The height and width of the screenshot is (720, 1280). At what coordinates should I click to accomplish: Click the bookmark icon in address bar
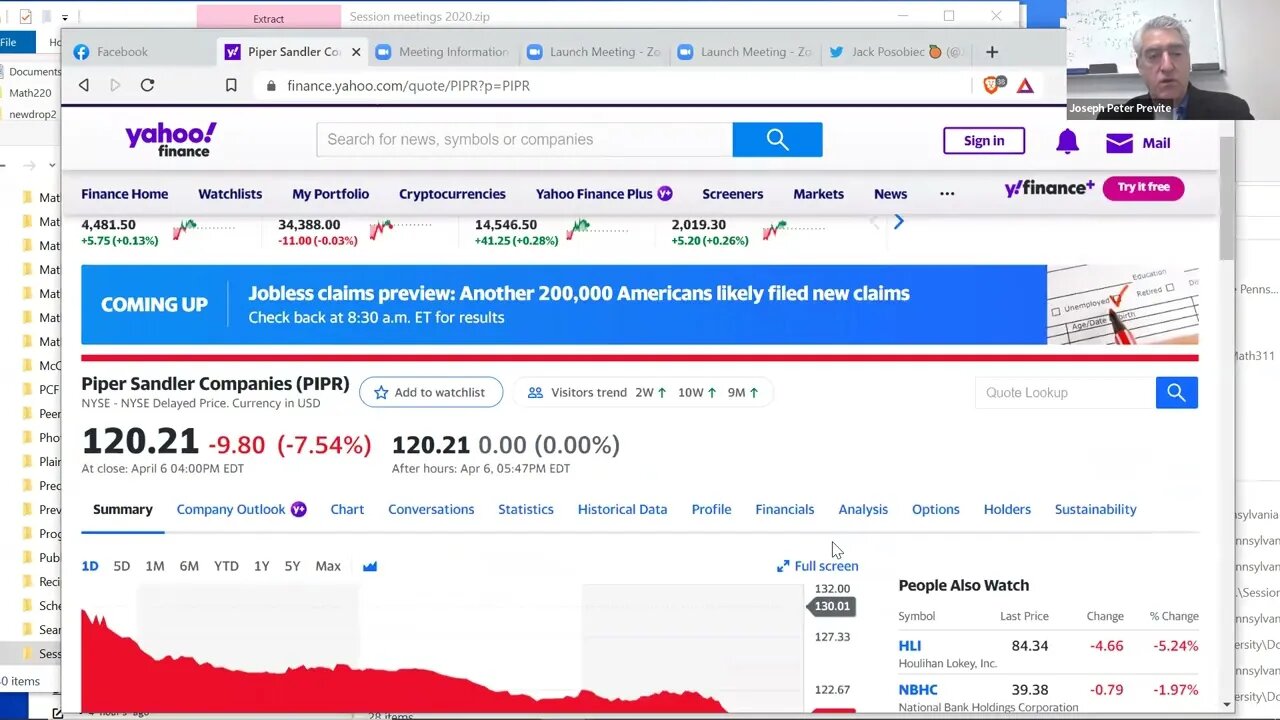click(x=231, y=85)
